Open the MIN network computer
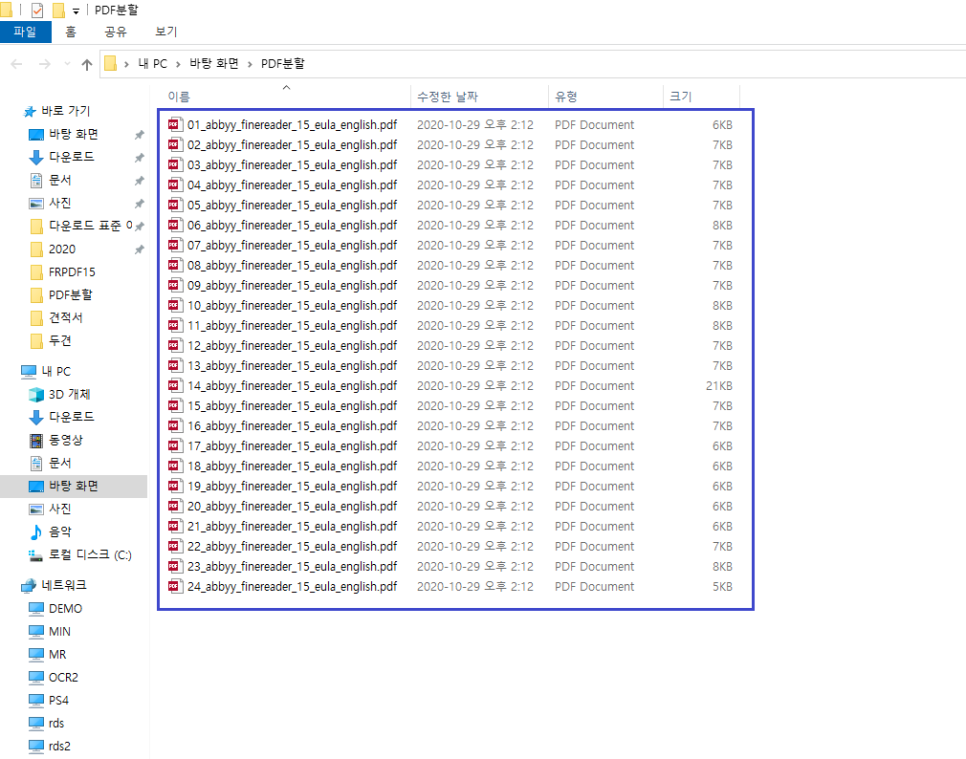This screenshot has height=759, width=966. point(59,631)
